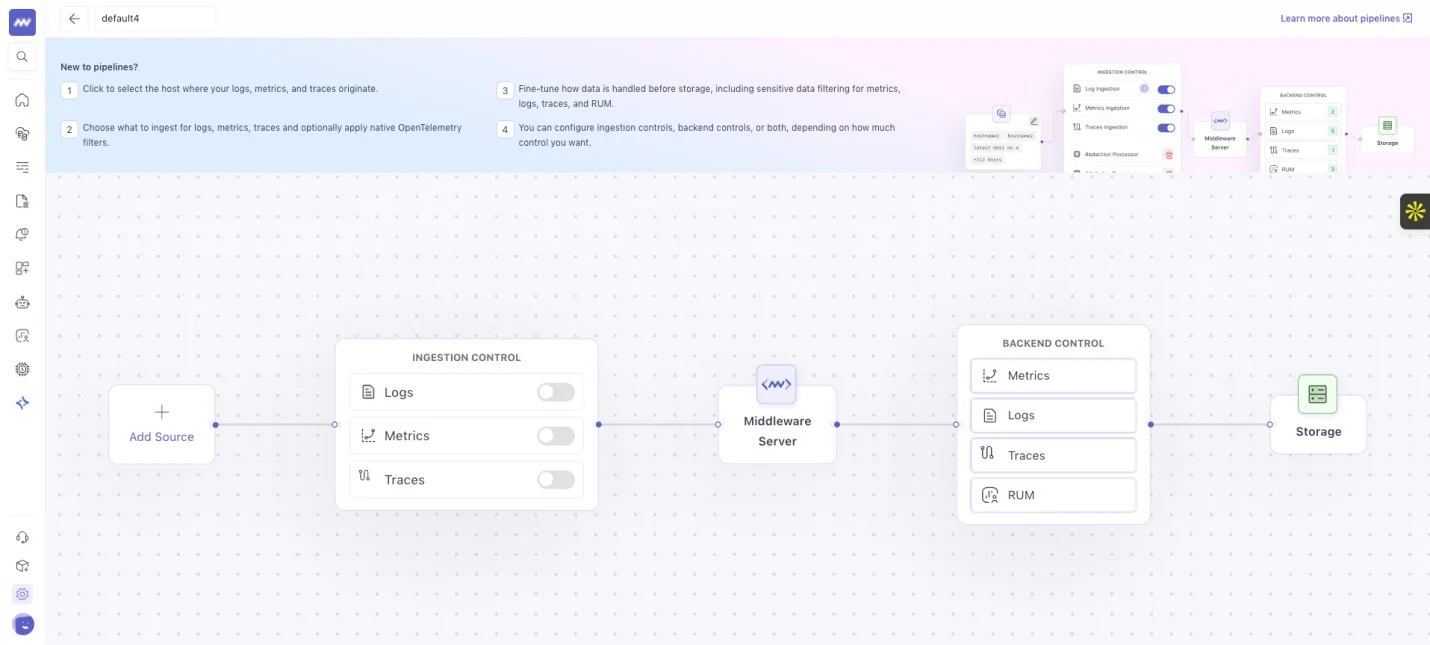1430x645 pixels.
Task: Go to Home via the sidebar house icon
Action: 22,100
